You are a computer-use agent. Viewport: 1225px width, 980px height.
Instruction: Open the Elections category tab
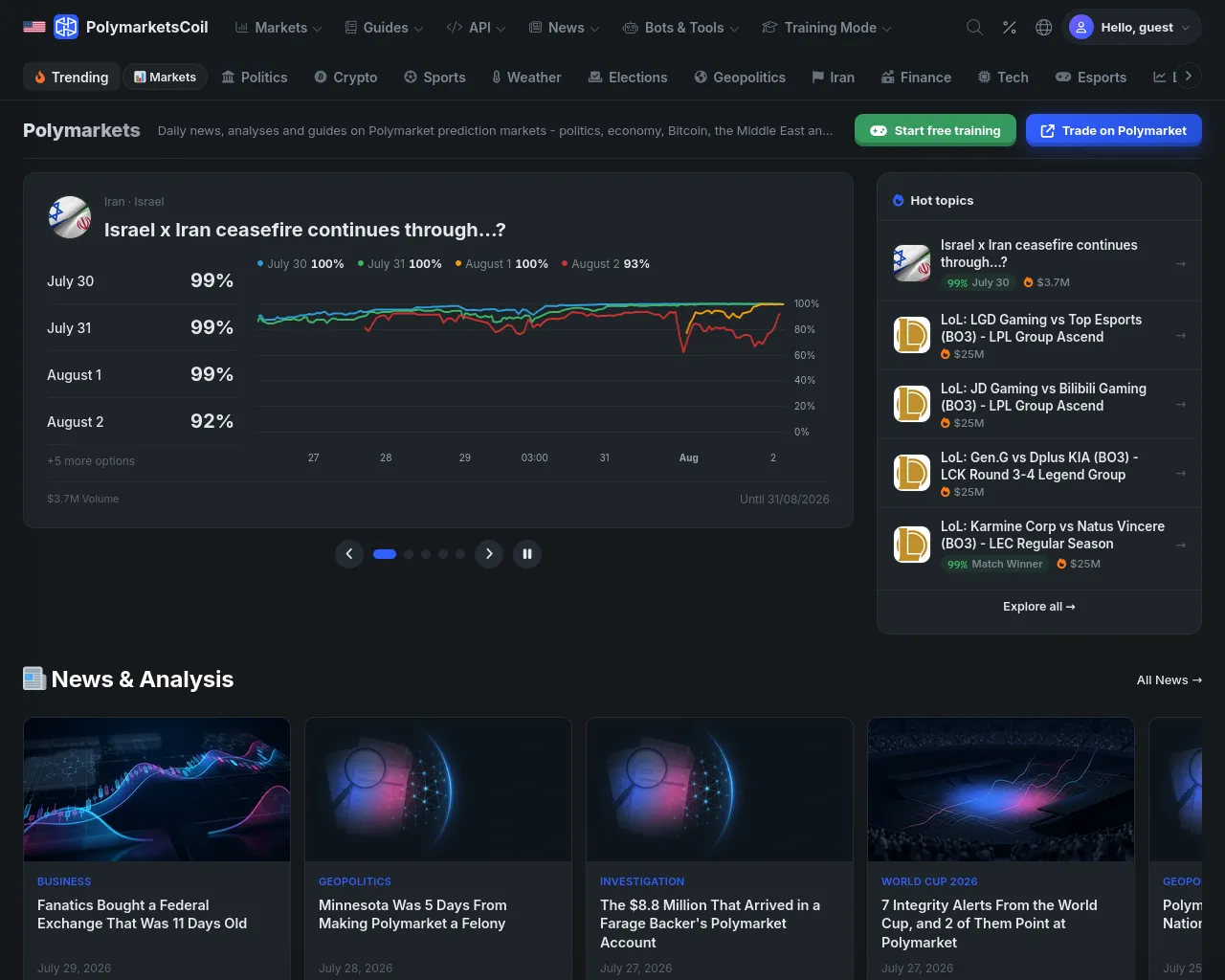click(628, 78)
